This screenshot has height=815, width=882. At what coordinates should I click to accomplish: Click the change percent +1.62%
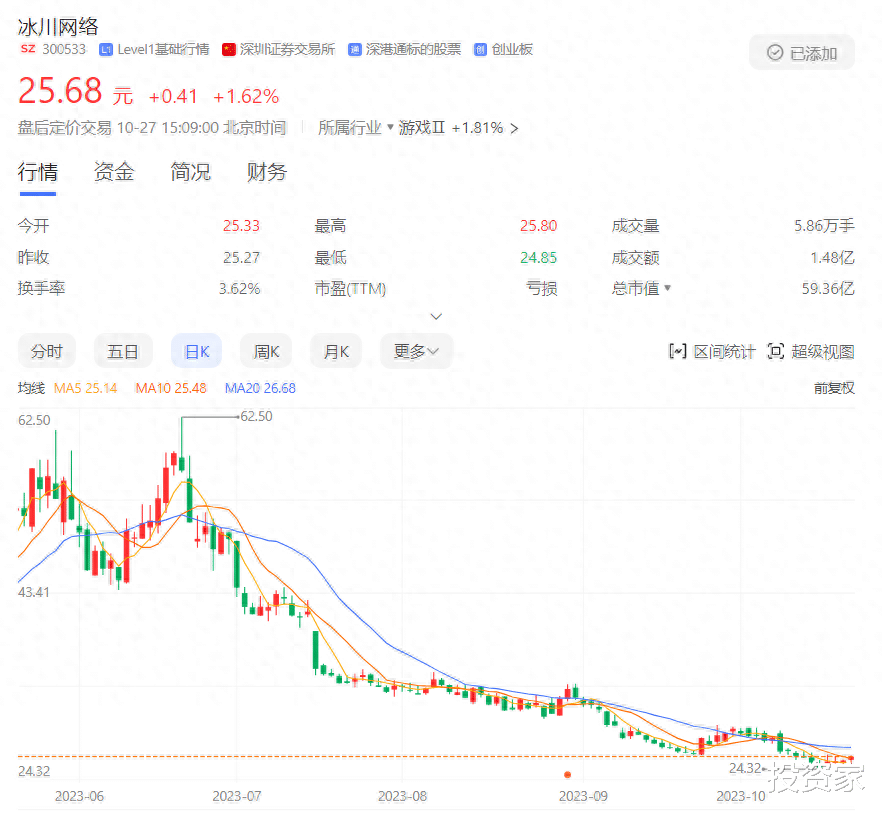246,96
